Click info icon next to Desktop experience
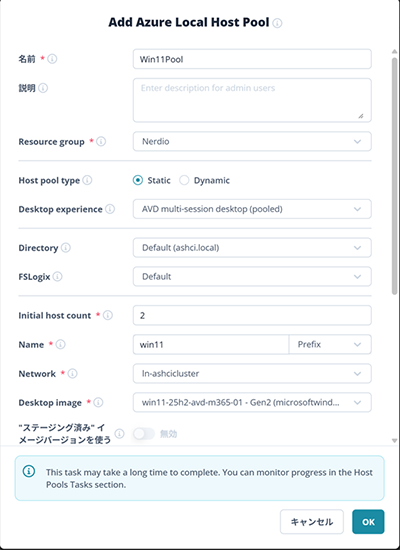Screen dimensions: 400x550 [110, 209]
